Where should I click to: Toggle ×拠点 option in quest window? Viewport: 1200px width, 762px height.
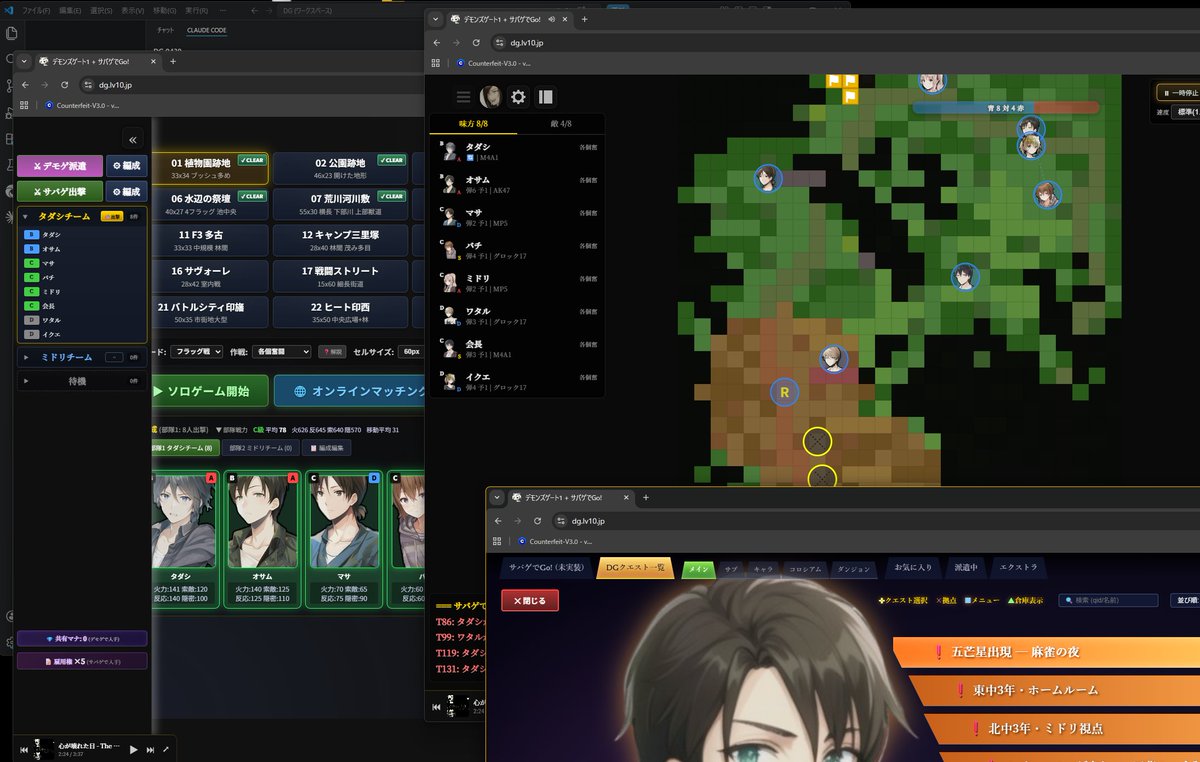tap(945, 600)
